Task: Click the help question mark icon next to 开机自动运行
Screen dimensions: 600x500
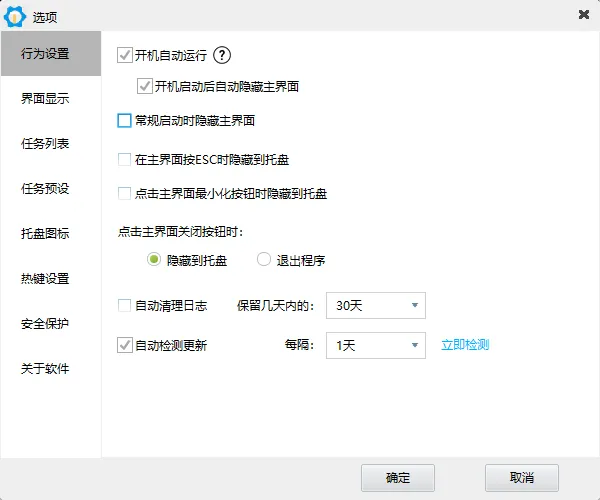Action: click(222, 55)
